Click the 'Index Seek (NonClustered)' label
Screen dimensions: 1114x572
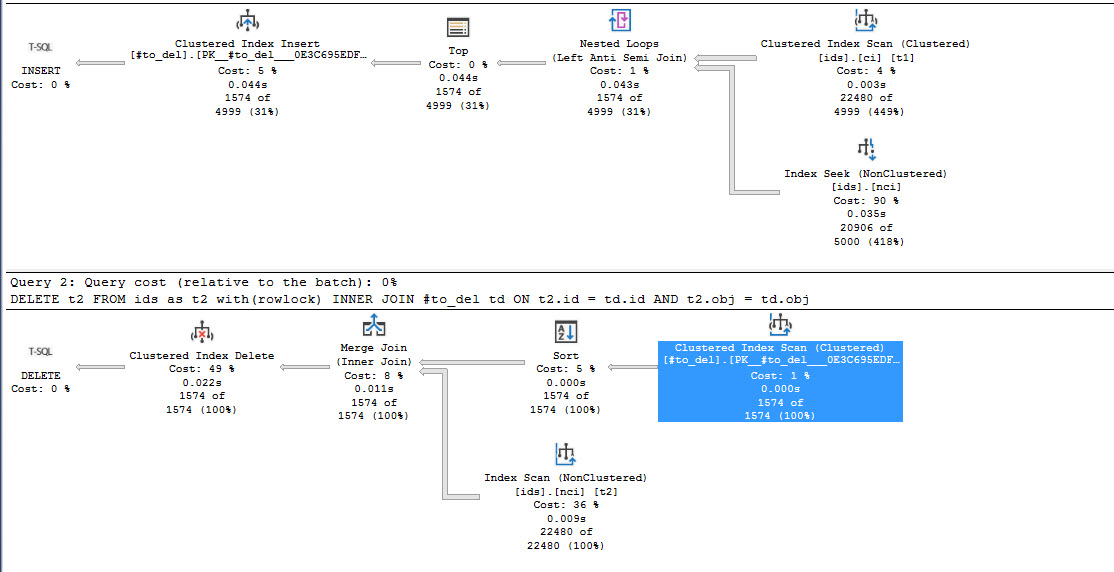[x=865, y=173]
